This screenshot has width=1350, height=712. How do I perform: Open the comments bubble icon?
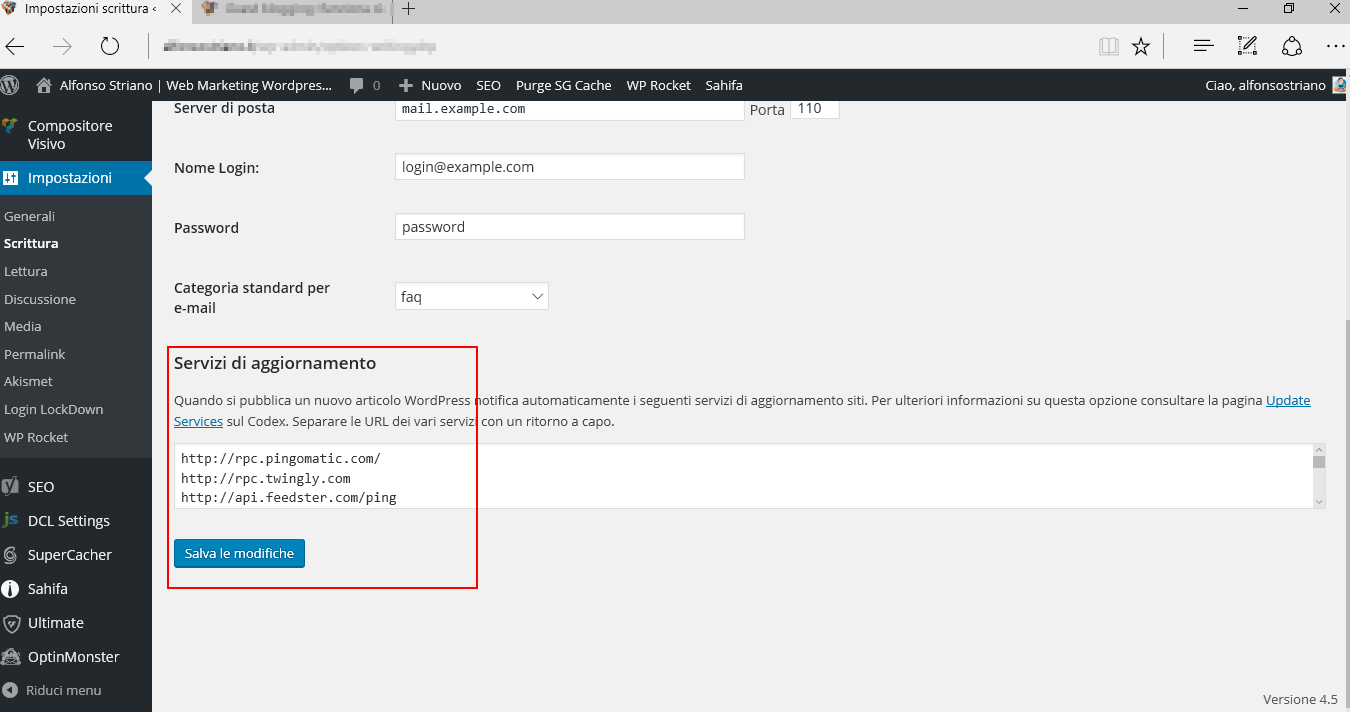coord(357,86)
